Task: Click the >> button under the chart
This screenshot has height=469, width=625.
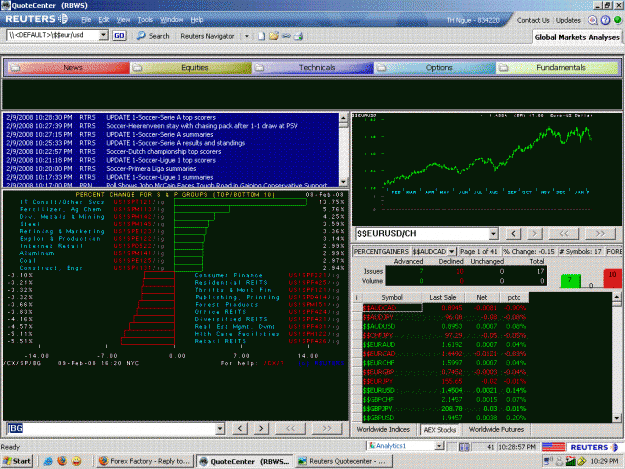Action: point(600,234)
